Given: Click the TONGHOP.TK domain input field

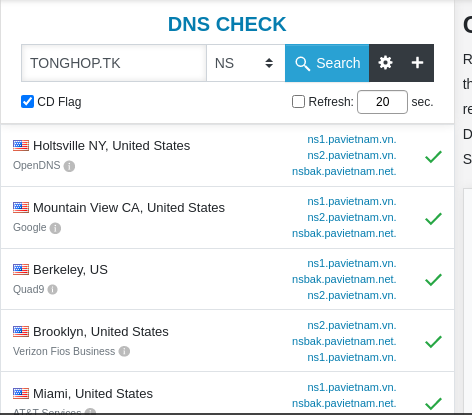Looking at the screenshot, I should pyautogui.click(x=114, y=63).
